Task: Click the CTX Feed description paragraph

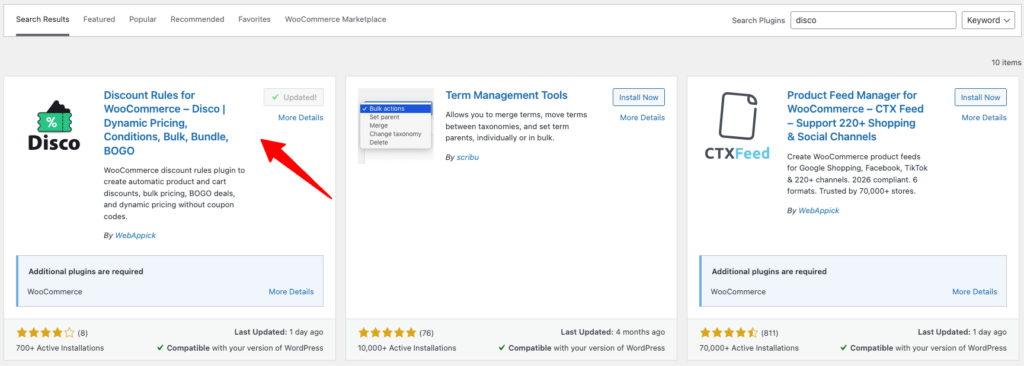Action: (x=857, y=175)
